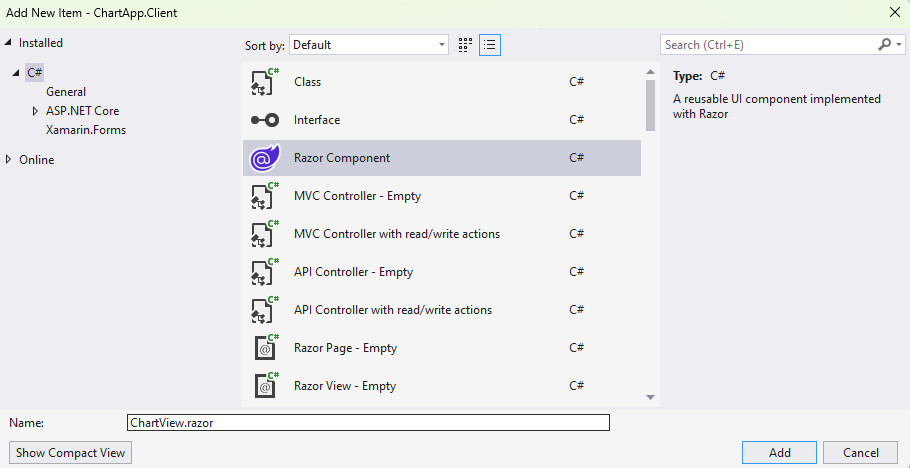Select MVC Controller - Empty icon
This screenshot has height=468, width=910.
click(264, 196)
